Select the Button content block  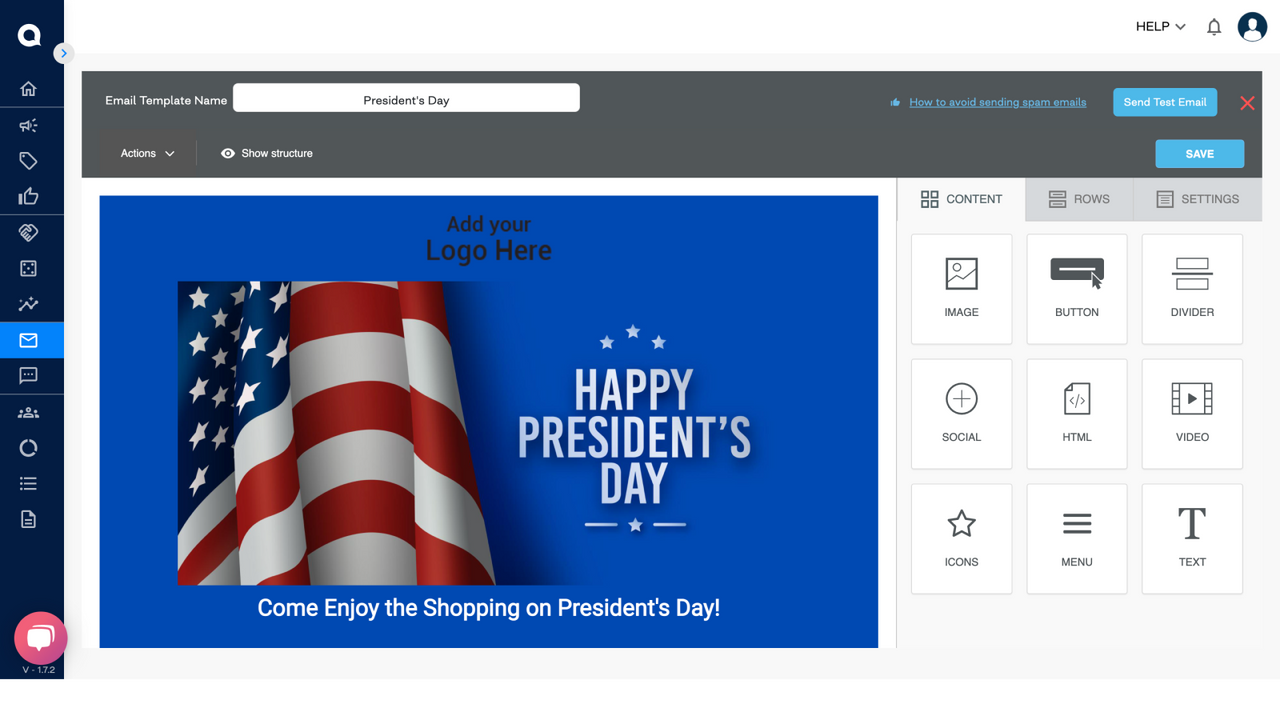click(x=1076, y=289)
